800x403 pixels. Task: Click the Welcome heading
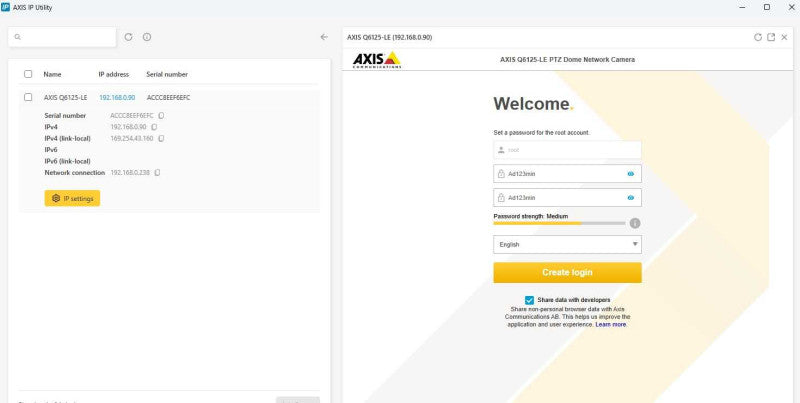[x=534, y=104]
